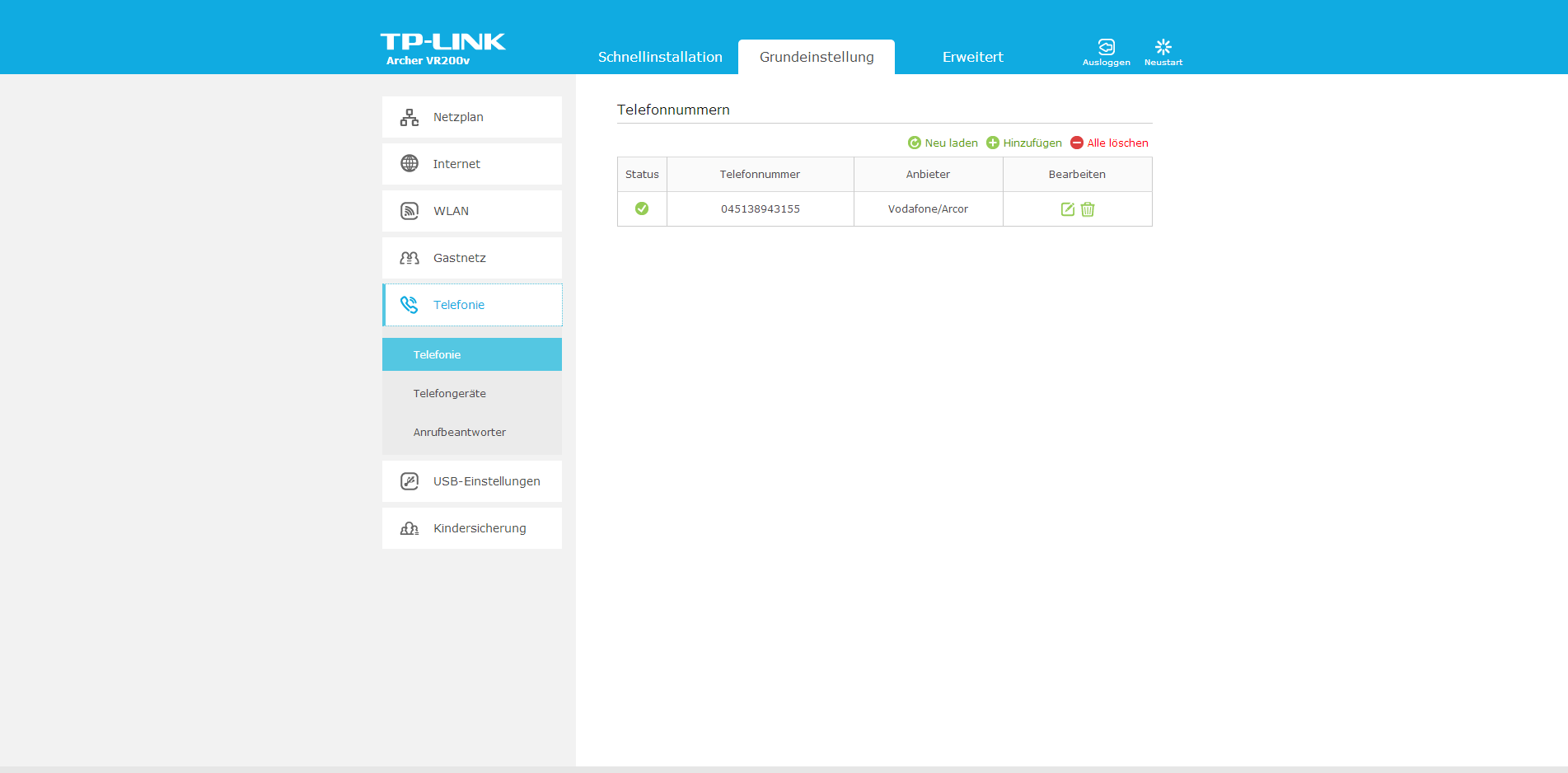The image size is (1568, 773).
Task: Click the edit icon for number 045138943155
Action: (1067, 209)
